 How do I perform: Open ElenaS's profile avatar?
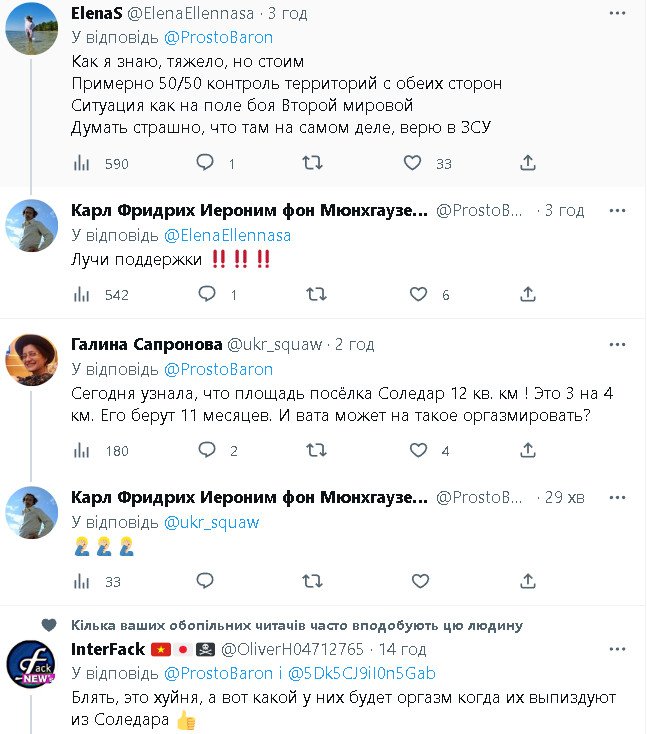[x=31, y=28]
